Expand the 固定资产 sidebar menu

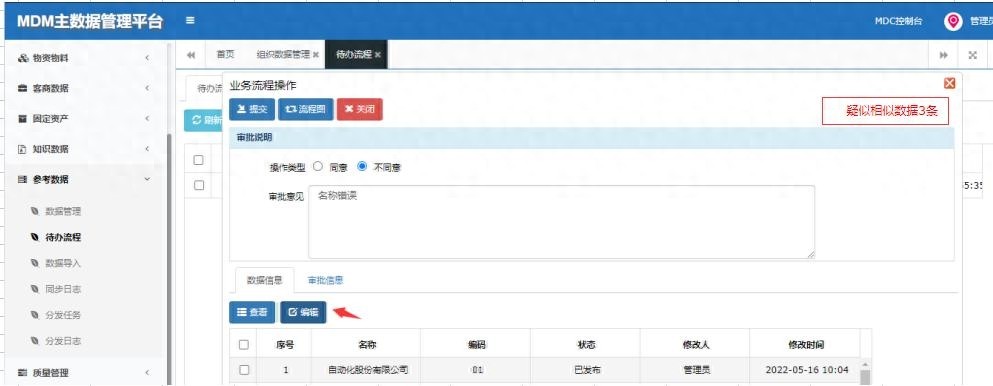pos(84,118)
